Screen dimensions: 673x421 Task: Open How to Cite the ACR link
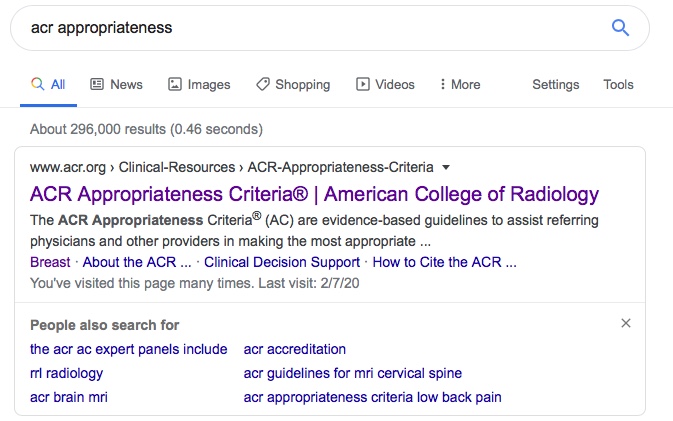click(x=444, y=262)
